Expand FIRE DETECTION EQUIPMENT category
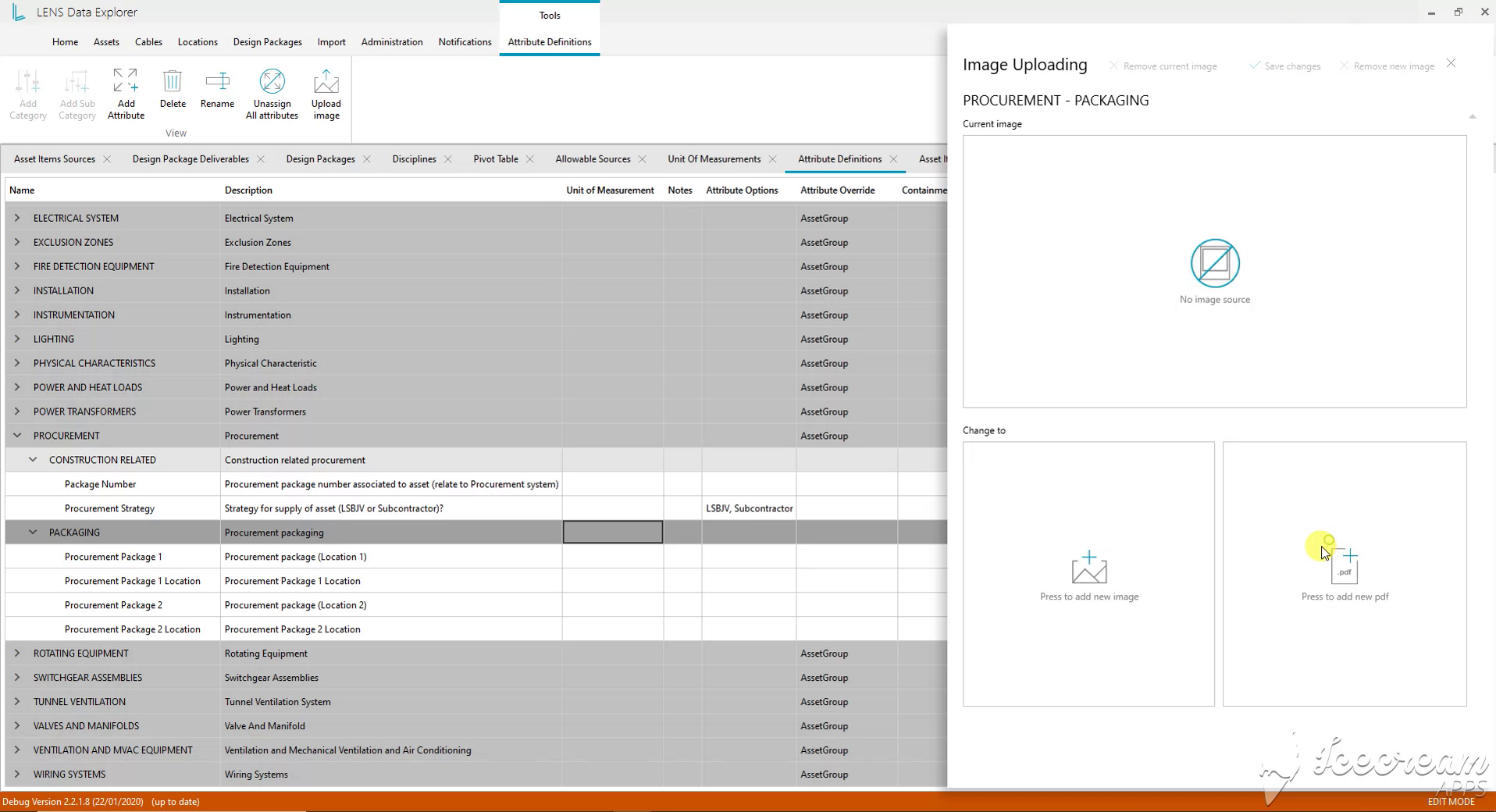Image resolution: width=1496 pixels, height=812 pixels. 17,266
